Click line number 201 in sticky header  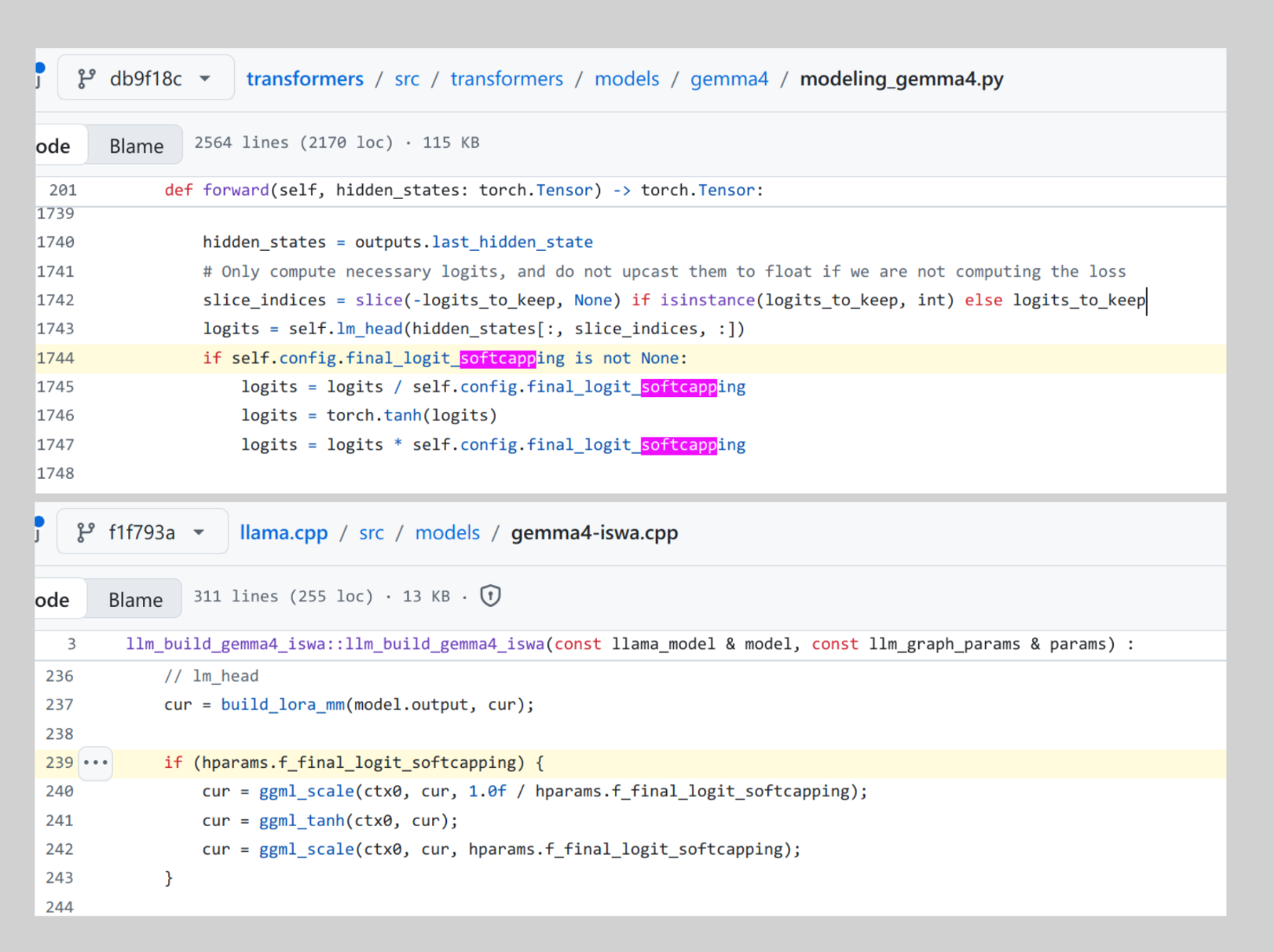click(x=63, y=190)
